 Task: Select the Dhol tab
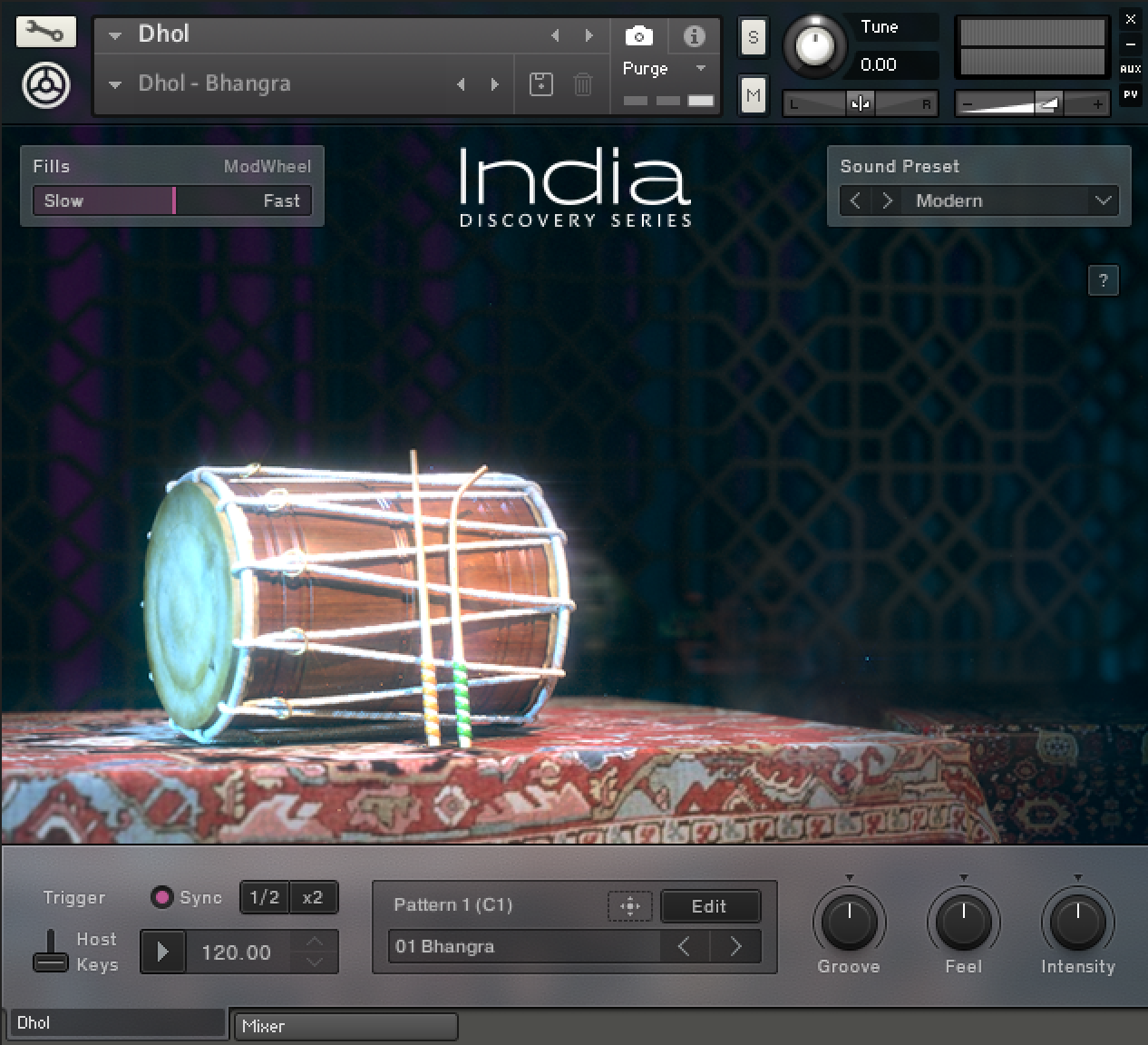pyautogui.click(x=114, y=1023)
